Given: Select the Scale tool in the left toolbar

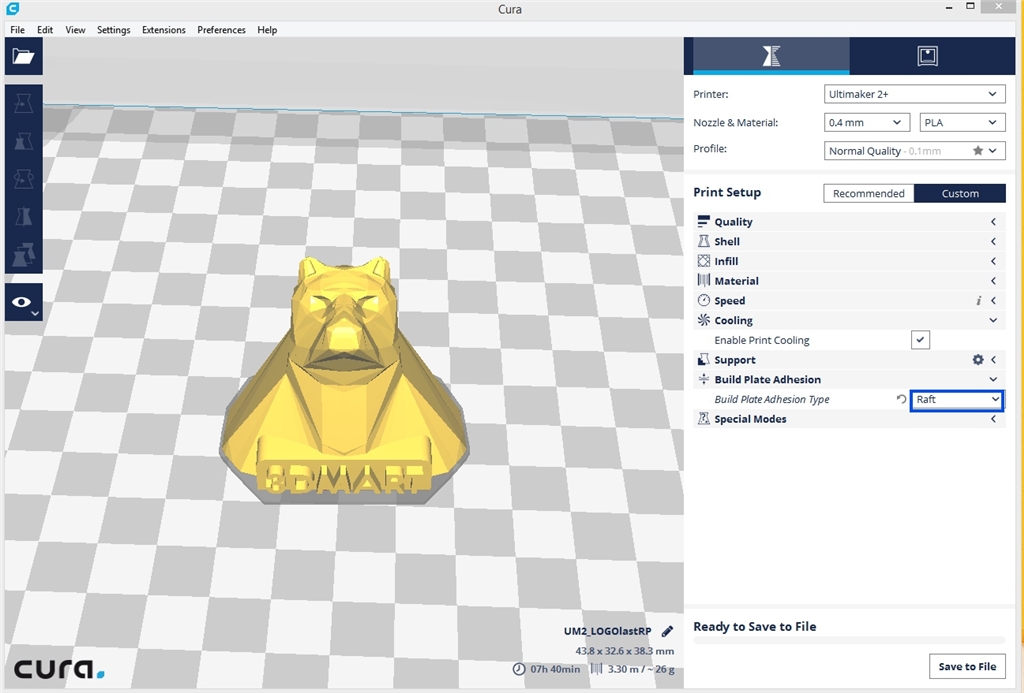Looking at the screenshot, I should [22, 141].
